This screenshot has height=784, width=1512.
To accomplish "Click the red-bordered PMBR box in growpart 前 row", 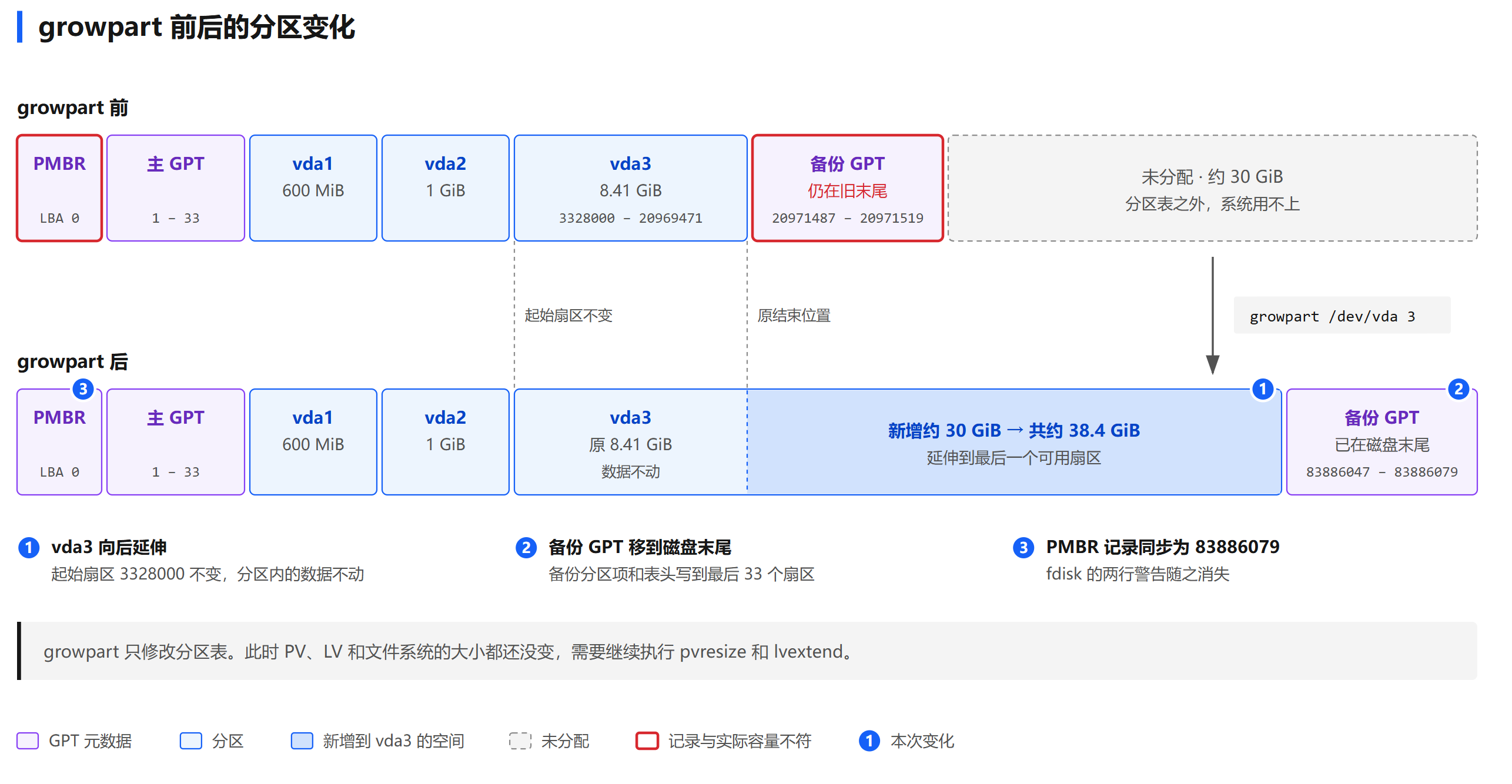I will [x=59, y=188].
